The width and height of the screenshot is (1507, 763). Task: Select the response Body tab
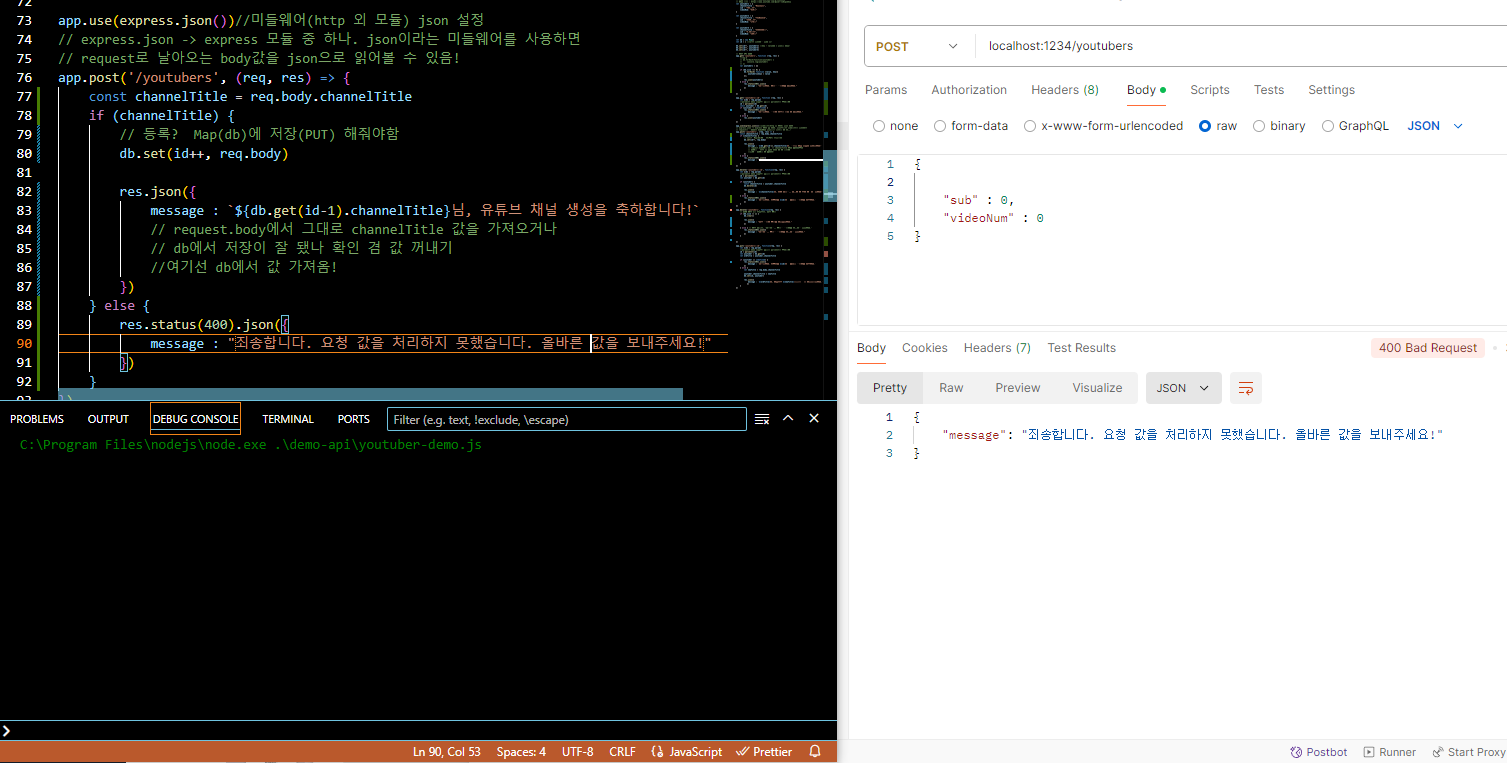pyautogui.click(x=871, y=348)
